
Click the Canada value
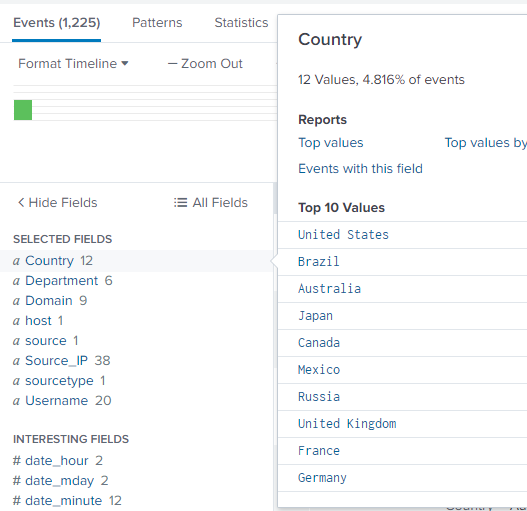click(319, 343)
